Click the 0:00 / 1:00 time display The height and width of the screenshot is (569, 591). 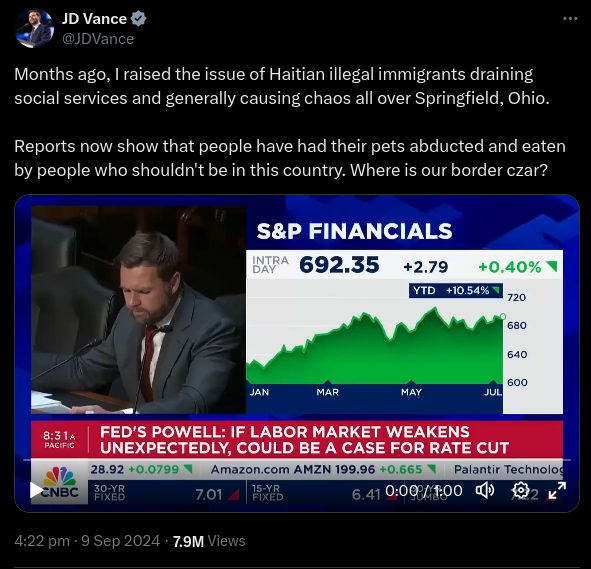click(424, 491)
